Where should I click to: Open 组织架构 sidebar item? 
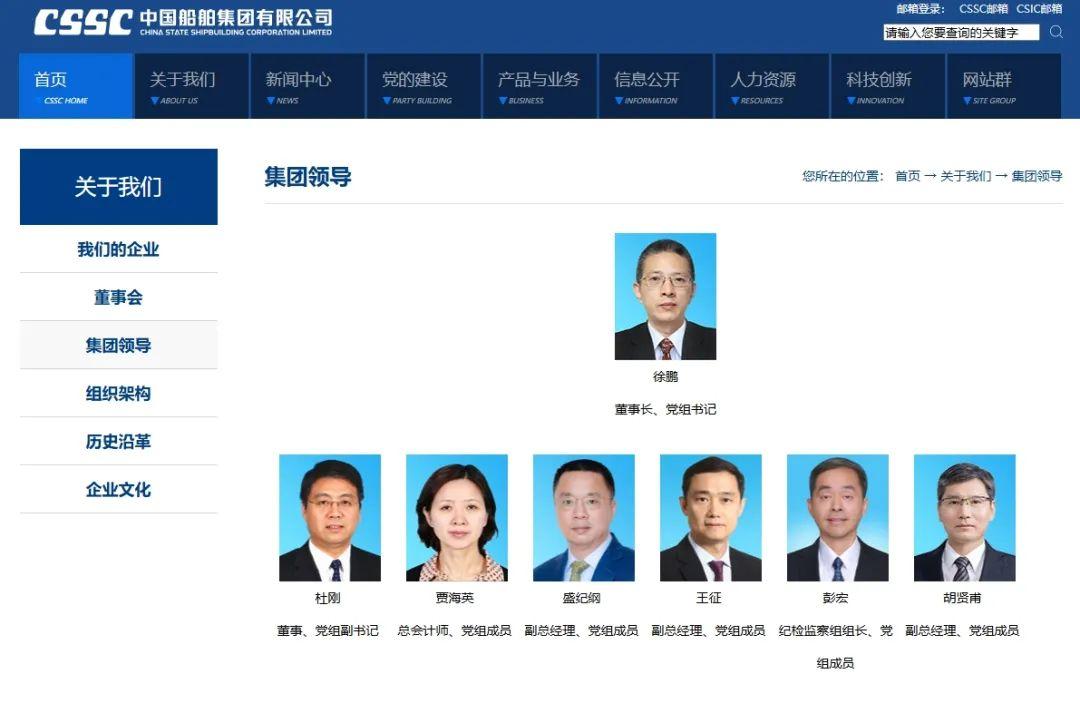tap(118, 393)
